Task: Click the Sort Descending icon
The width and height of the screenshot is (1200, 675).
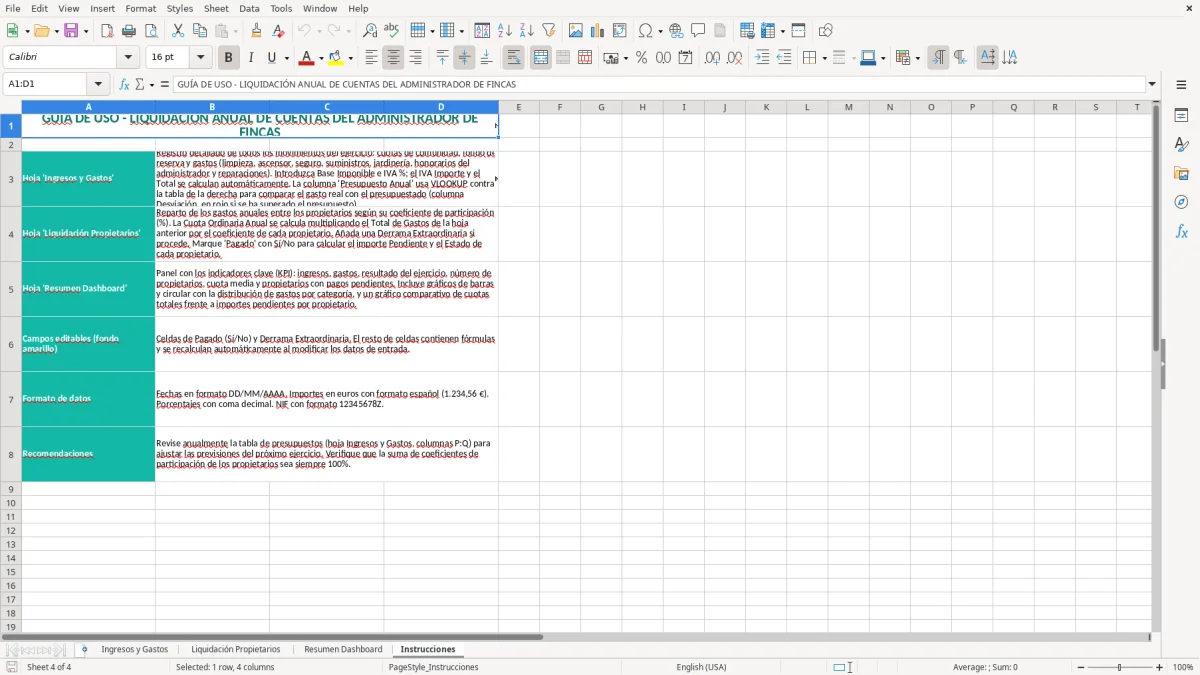Action: 527,31
